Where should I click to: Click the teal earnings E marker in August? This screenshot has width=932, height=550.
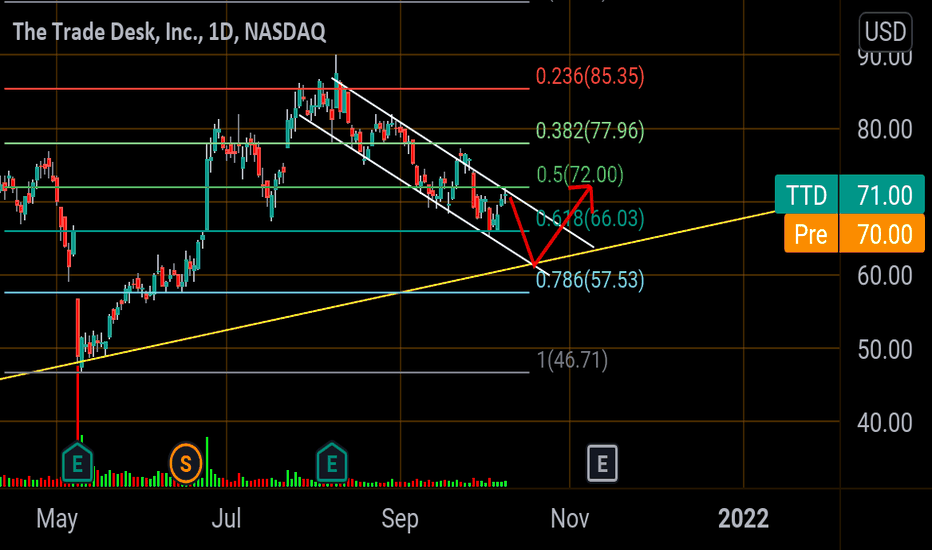pos(332,463)
